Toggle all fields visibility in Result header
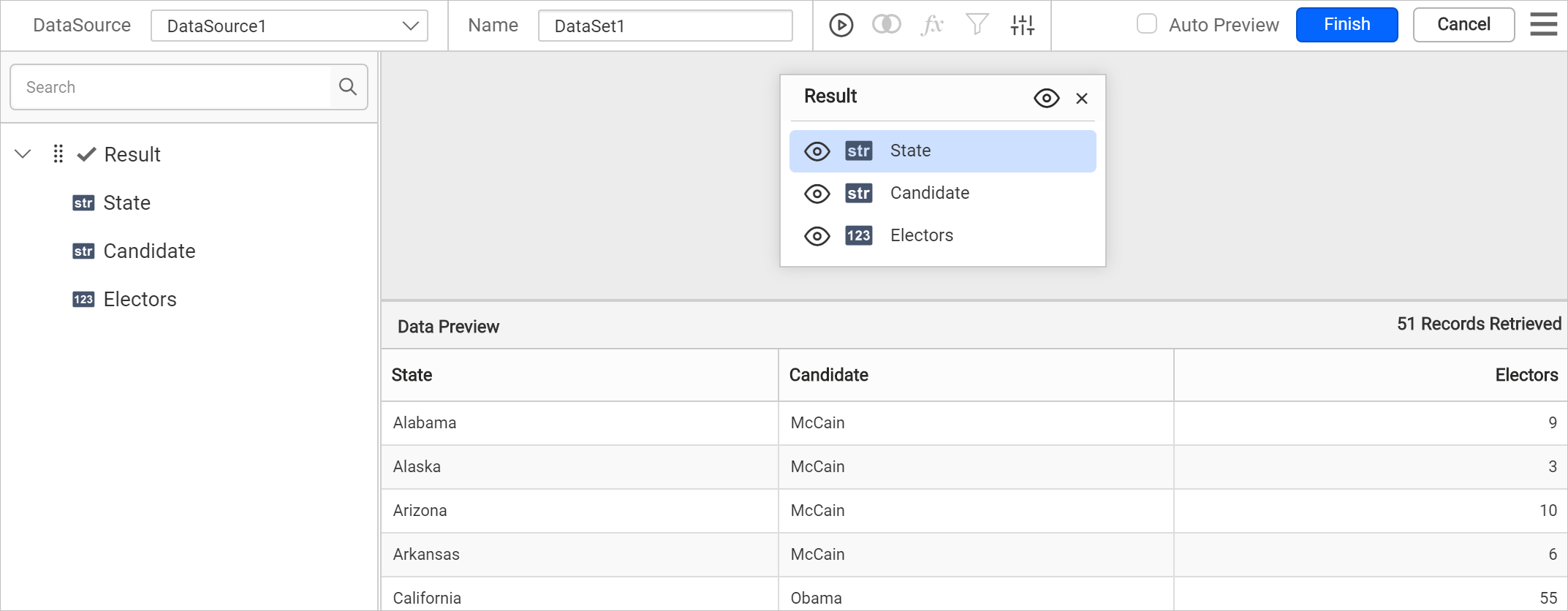This screenshot has width=1568, height=611. (x=1047, y=98)
